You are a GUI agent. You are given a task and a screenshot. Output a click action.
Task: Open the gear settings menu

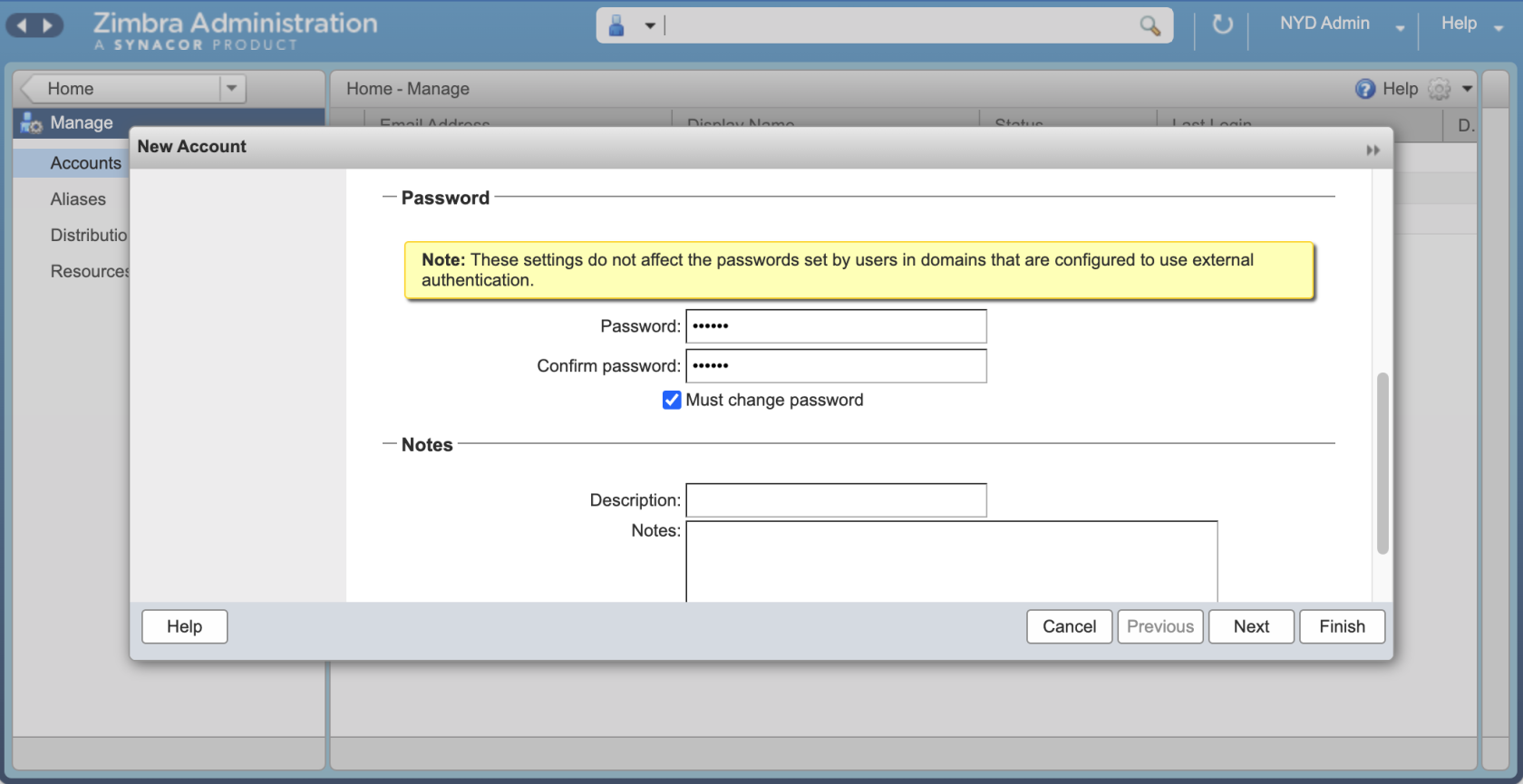[1439, 89]
